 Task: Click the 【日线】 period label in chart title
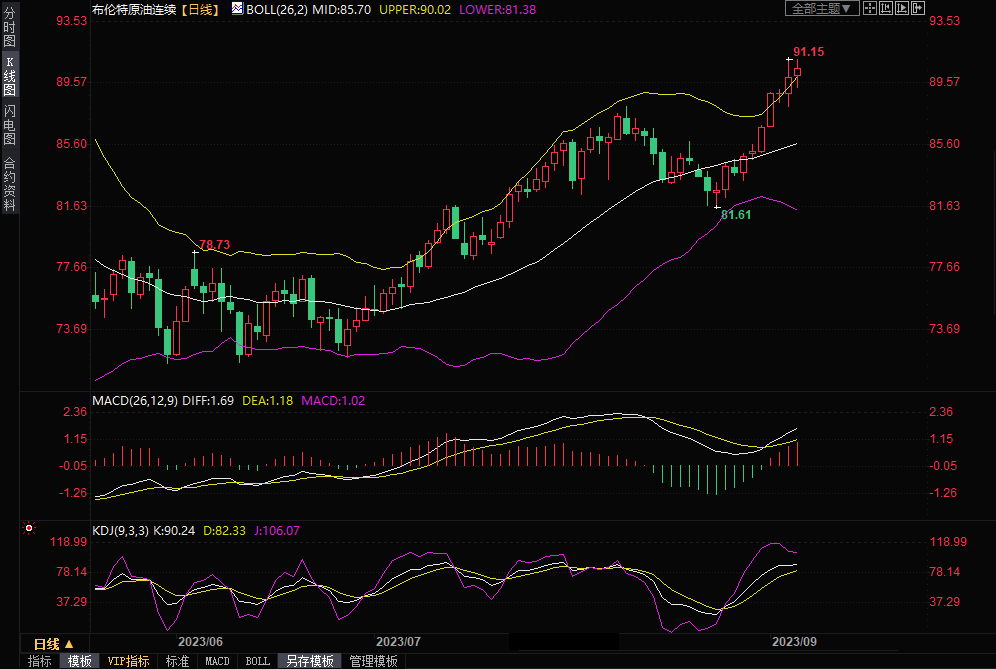click(199, 9)
